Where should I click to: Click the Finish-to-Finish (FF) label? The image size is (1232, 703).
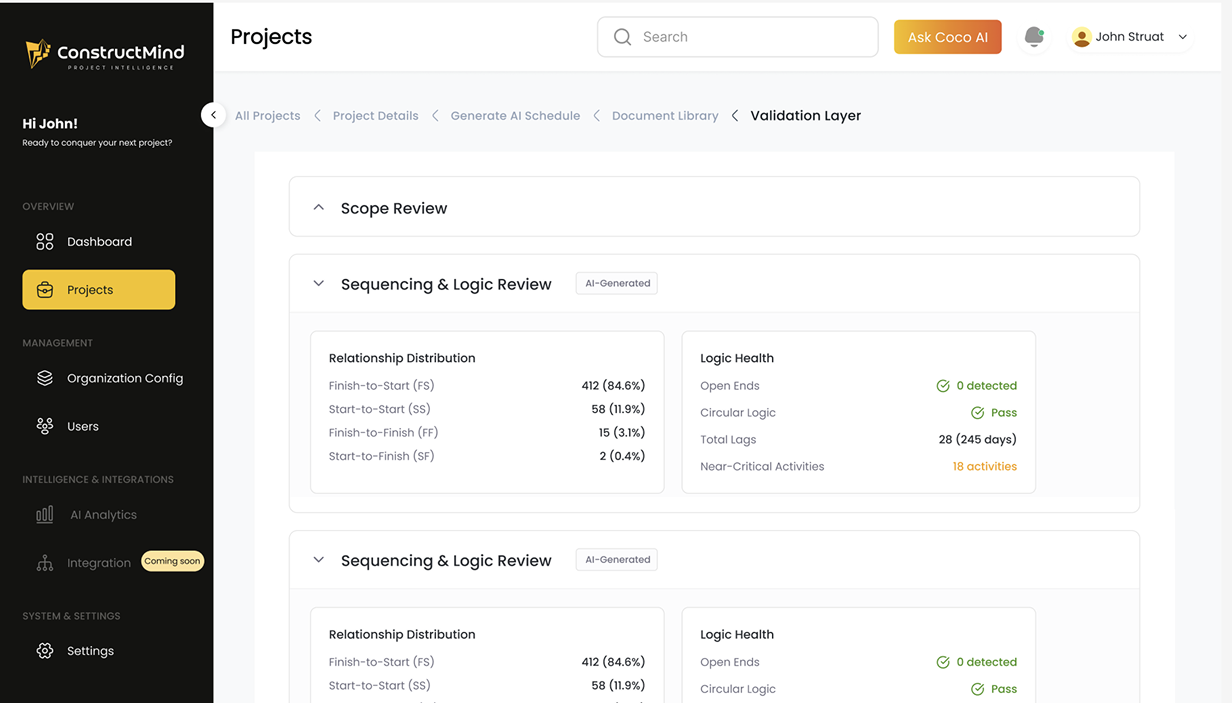point(383,433)
